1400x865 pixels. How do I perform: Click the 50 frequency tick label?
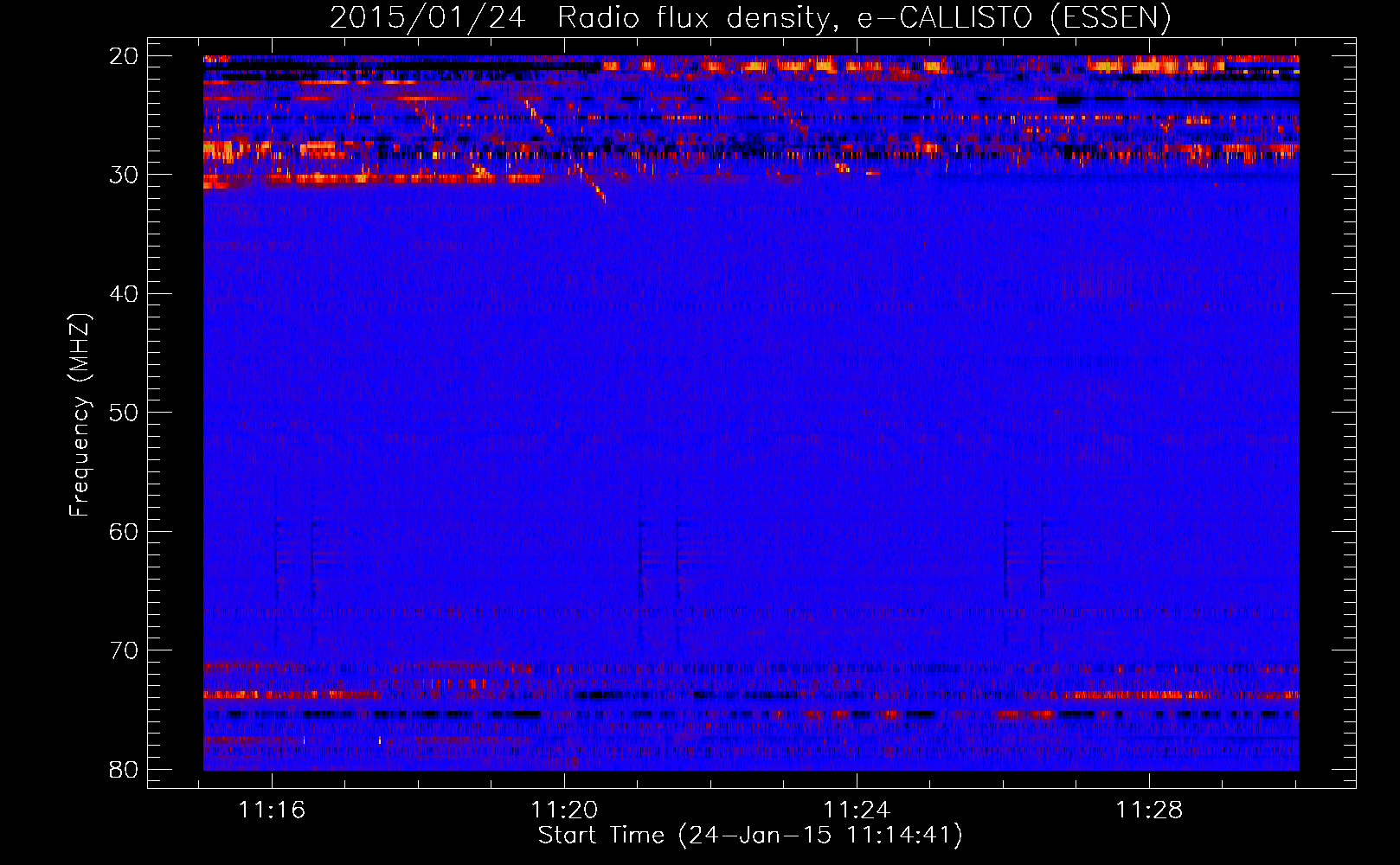pyautogui.click(x=124, y=413)
